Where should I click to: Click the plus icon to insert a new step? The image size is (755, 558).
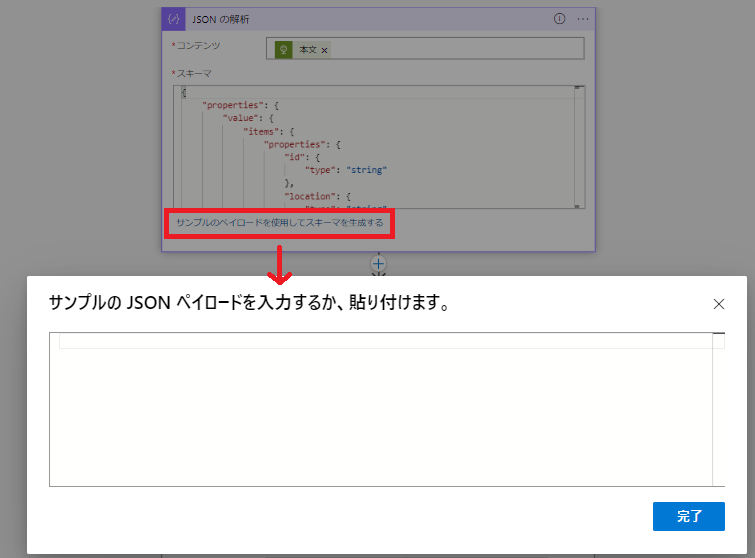coord(378,264)
